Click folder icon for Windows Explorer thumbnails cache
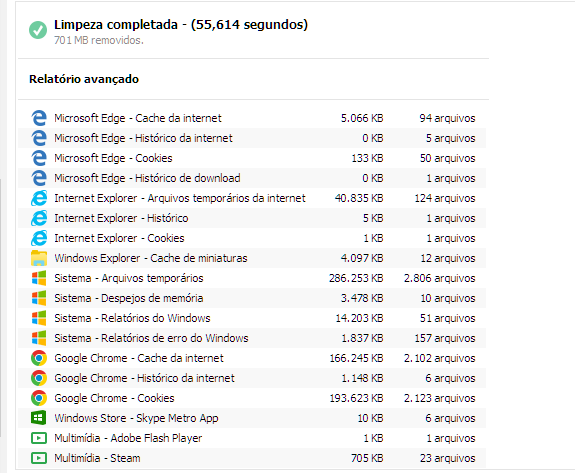Viewport: 575px width, 473px height. pyautogui.click(x=39, y=258)
